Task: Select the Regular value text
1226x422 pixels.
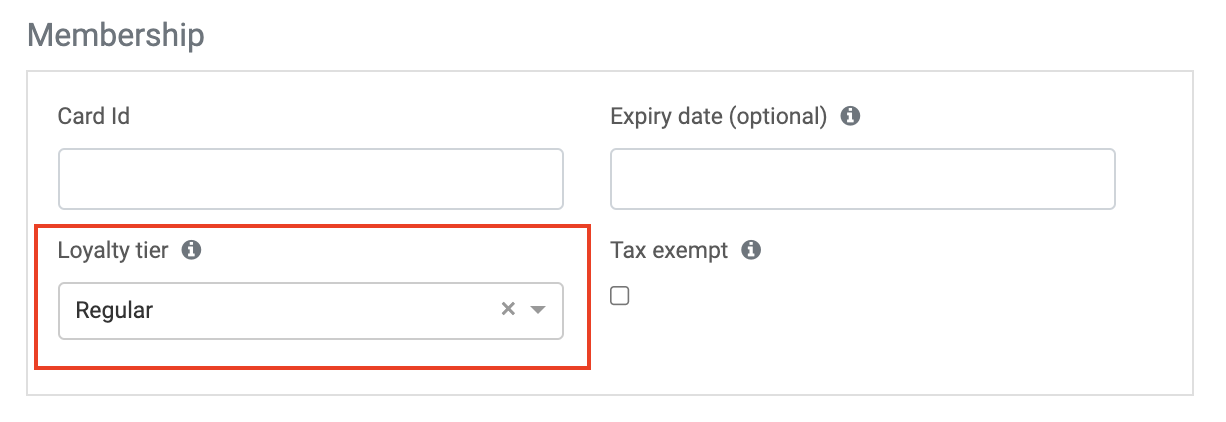Action: click(x=114, y=310)
